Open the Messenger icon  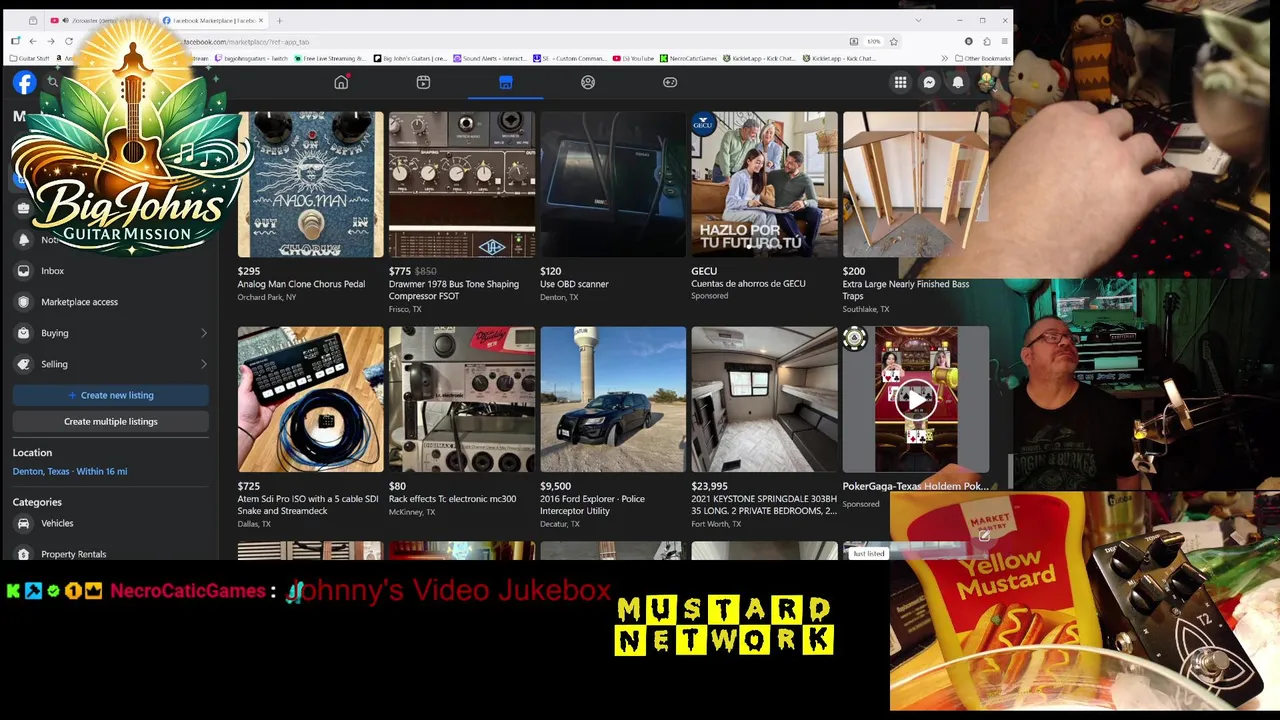tap(929, 83)
